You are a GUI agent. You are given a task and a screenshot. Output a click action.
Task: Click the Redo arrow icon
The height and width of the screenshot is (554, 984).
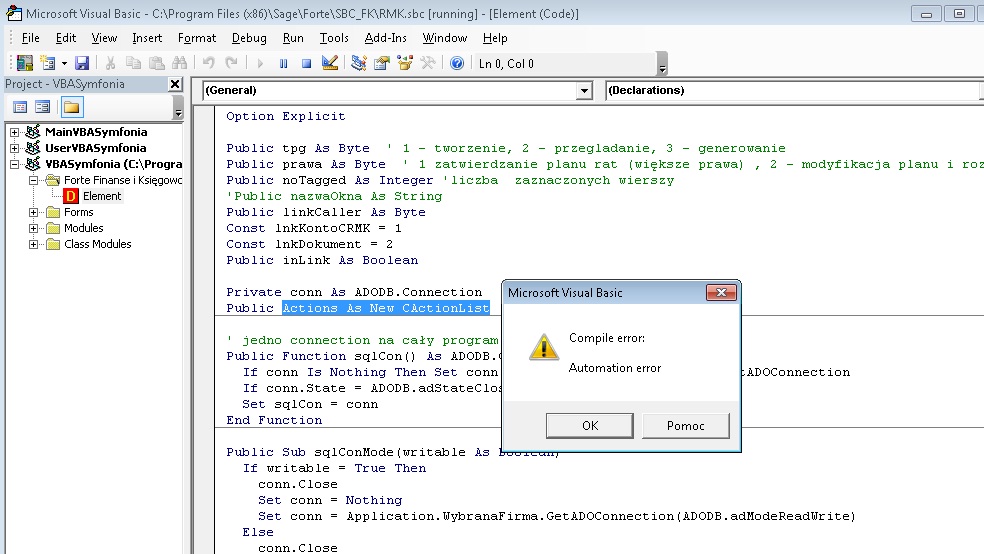[232, 63]
